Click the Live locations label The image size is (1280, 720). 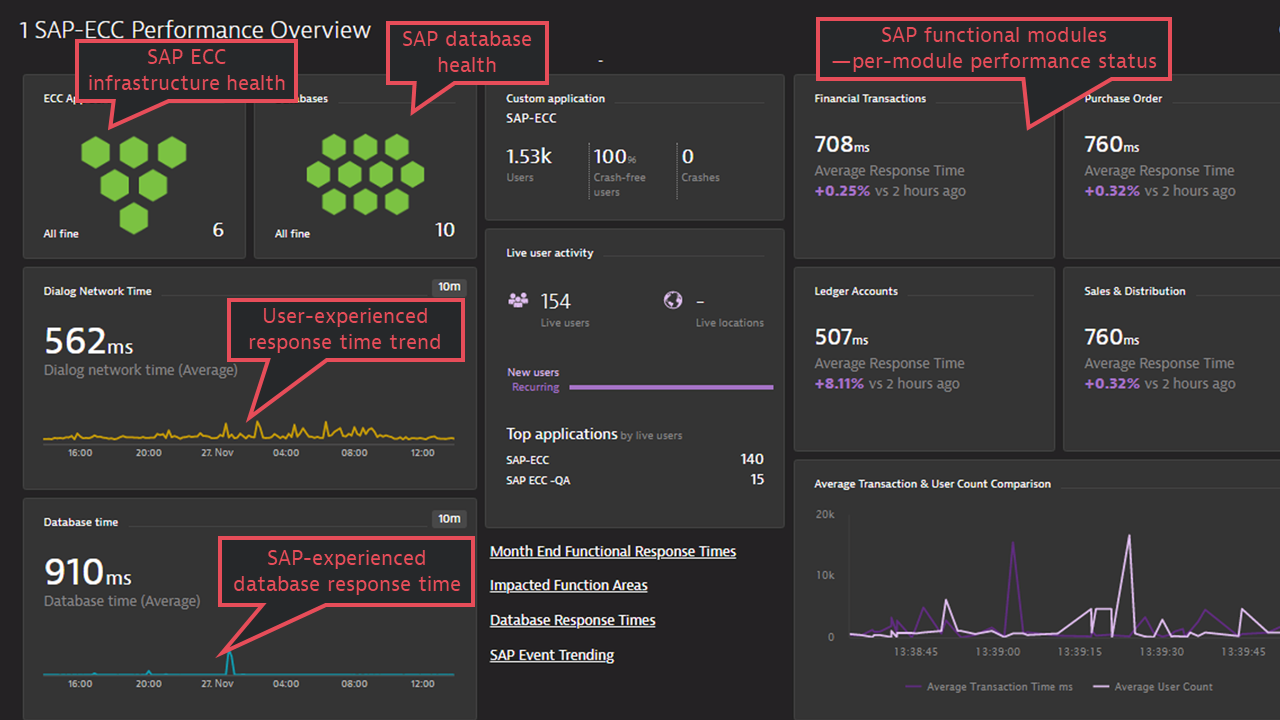[730, 323]
